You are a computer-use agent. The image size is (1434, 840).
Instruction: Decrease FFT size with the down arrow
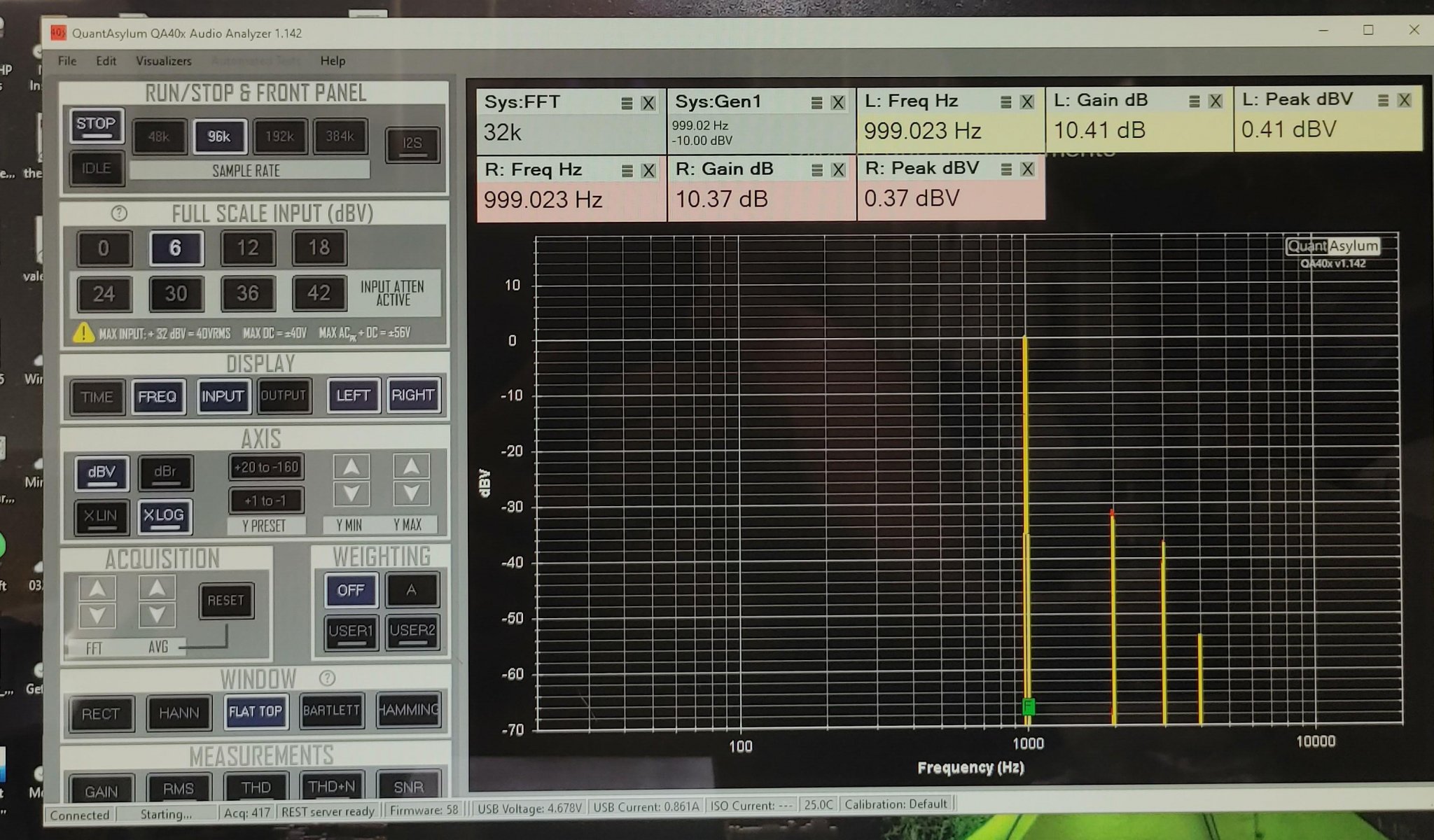point(97,616)
